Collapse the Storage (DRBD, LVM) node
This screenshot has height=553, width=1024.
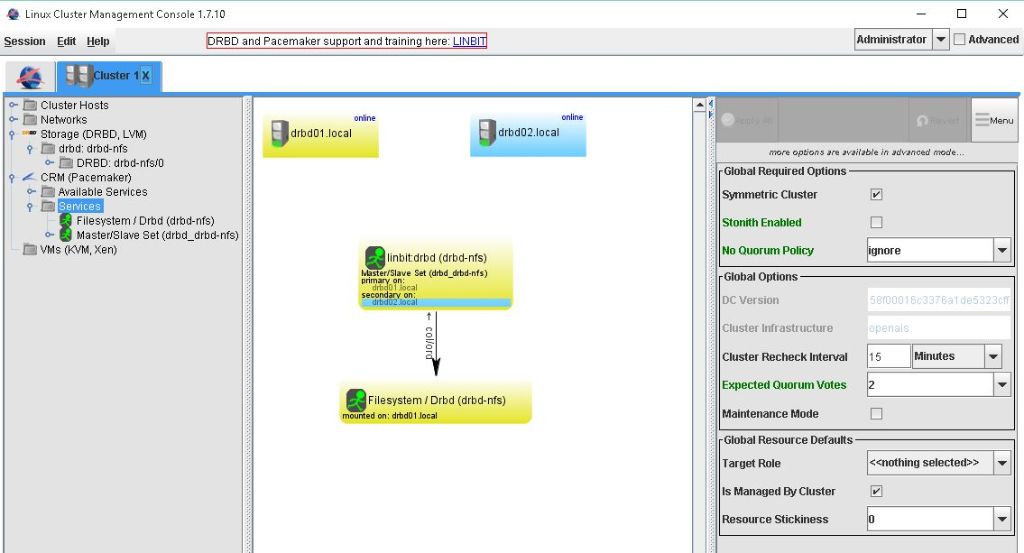point(12,134)
